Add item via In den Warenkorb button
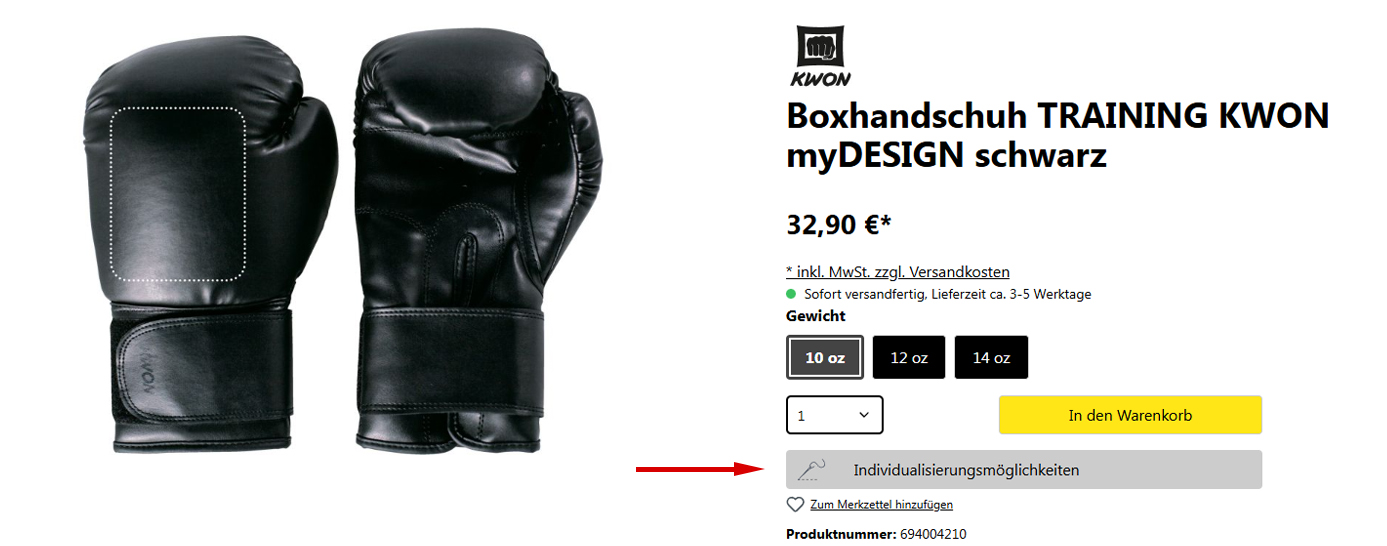This screenshot has width=1387, height=546. pos(1130,415)
